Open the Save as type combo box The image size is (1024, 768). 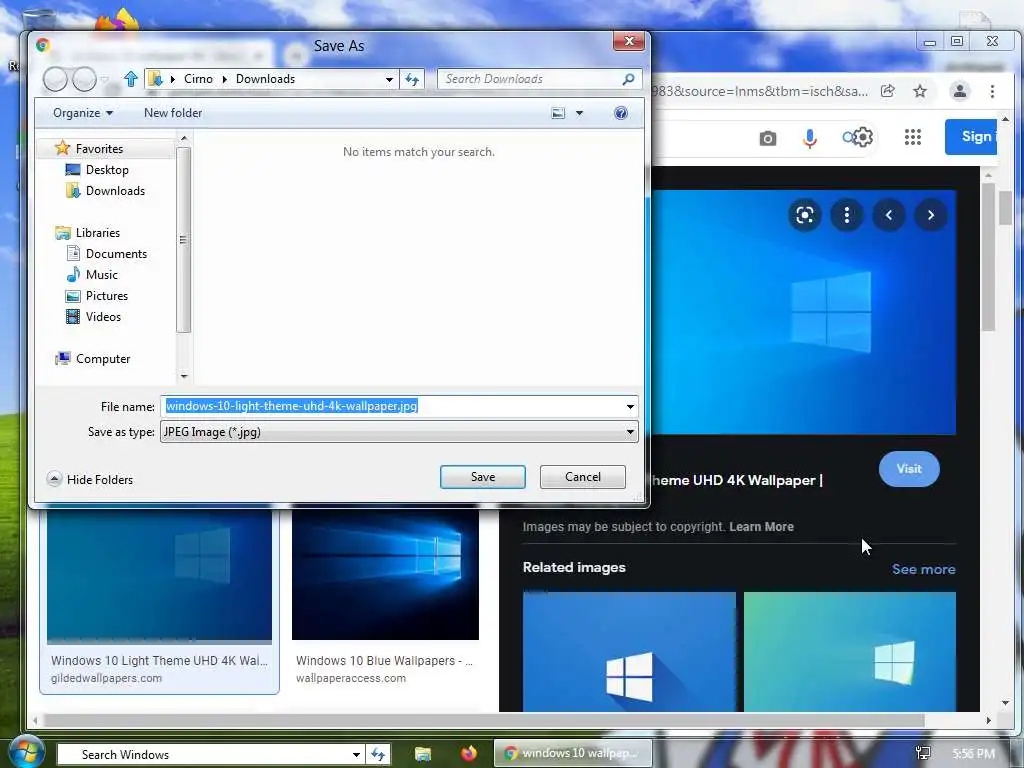pyautogui.click(x=399, y=432)
